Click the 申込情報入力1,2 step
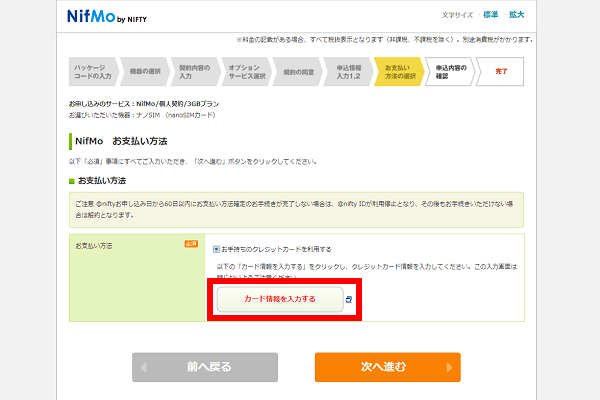 [348, 72]
